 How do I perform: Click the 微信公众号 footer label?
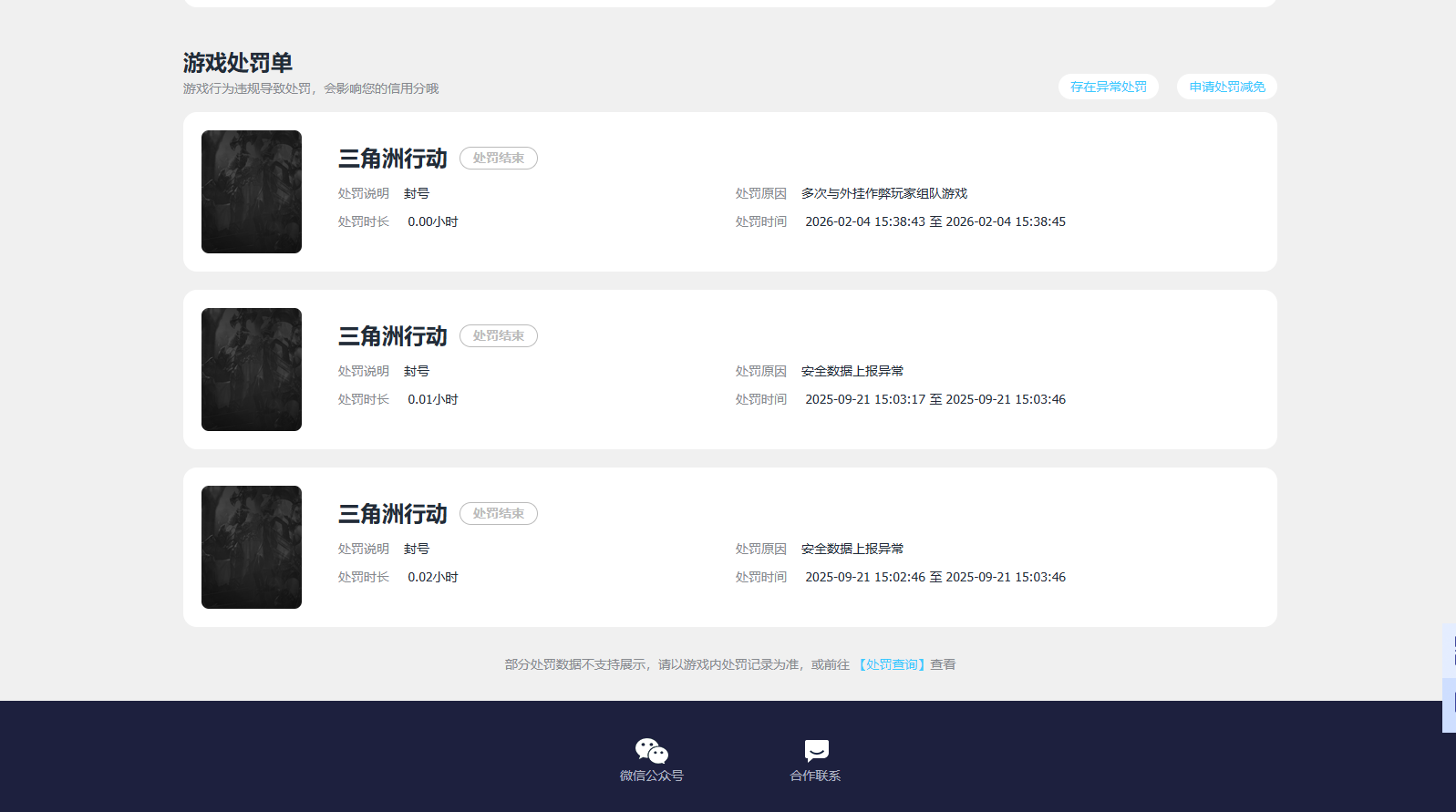point(652,776)
